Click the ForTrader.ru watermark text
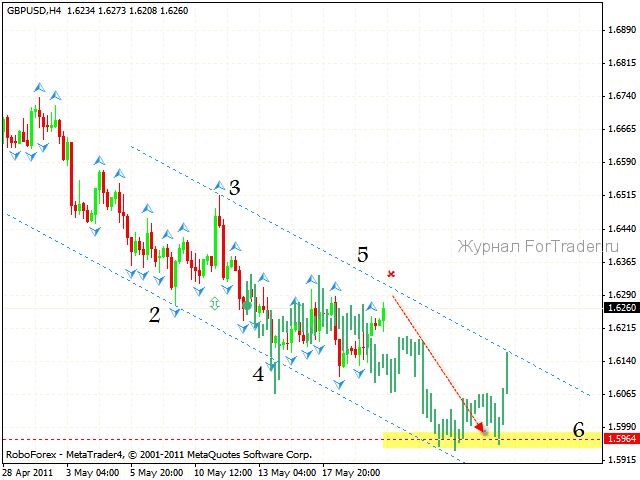Screen dimensions: 640x480 (x=538, y=247)
